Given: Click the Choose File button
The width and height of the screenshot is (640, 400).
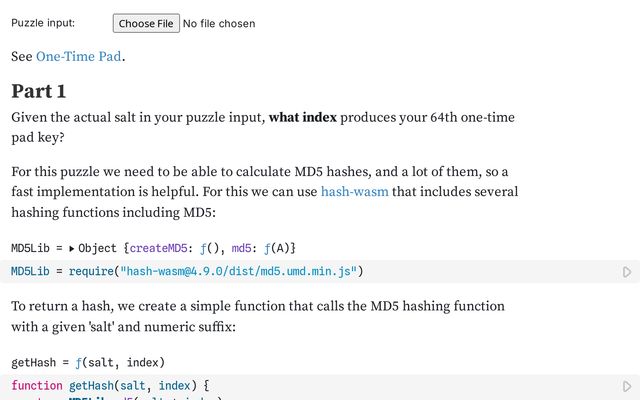Looking at the screenshot, I should (145, 23).
